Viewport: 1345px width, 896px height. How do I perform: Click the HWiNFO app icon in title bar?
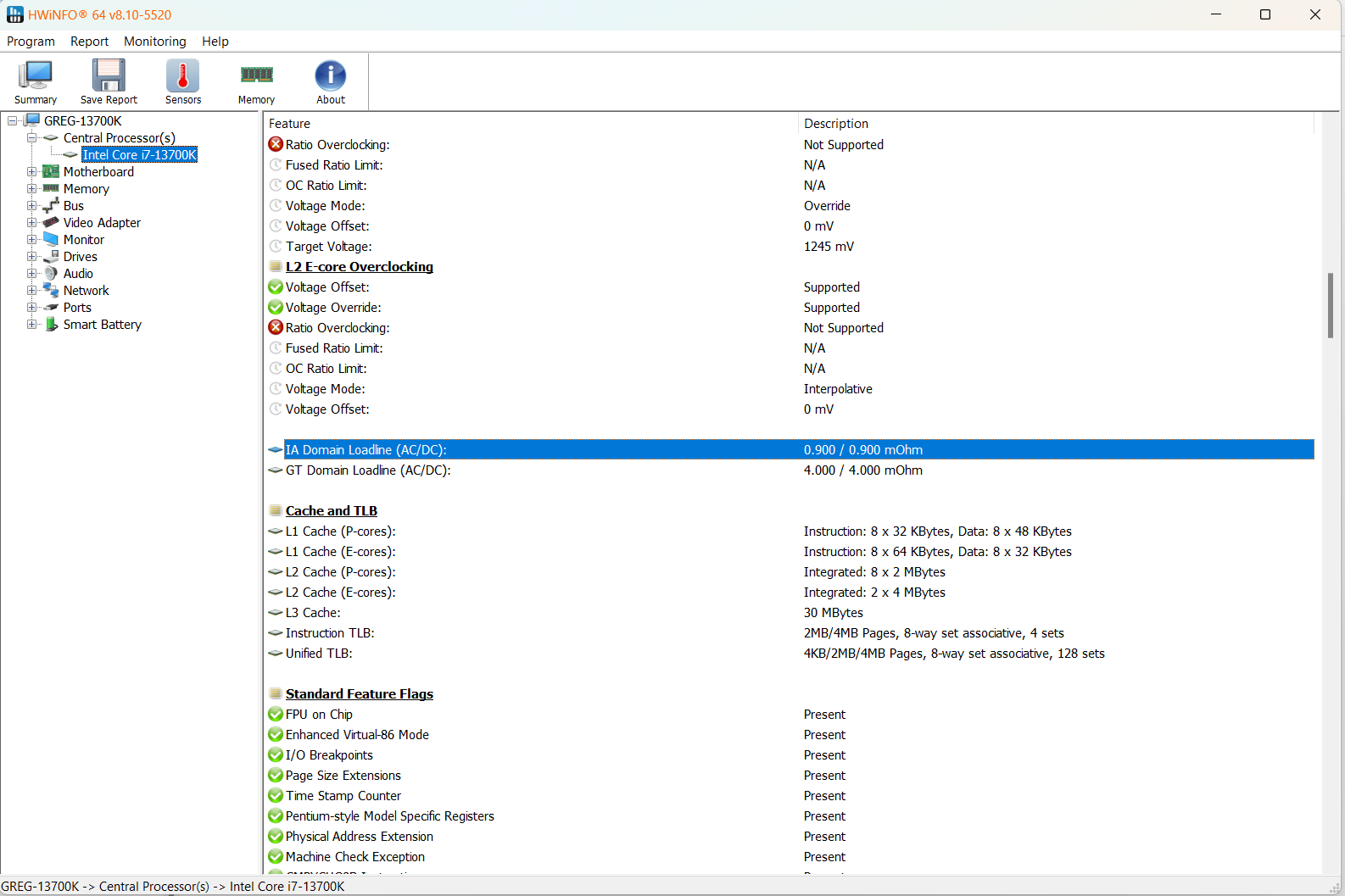15,14
